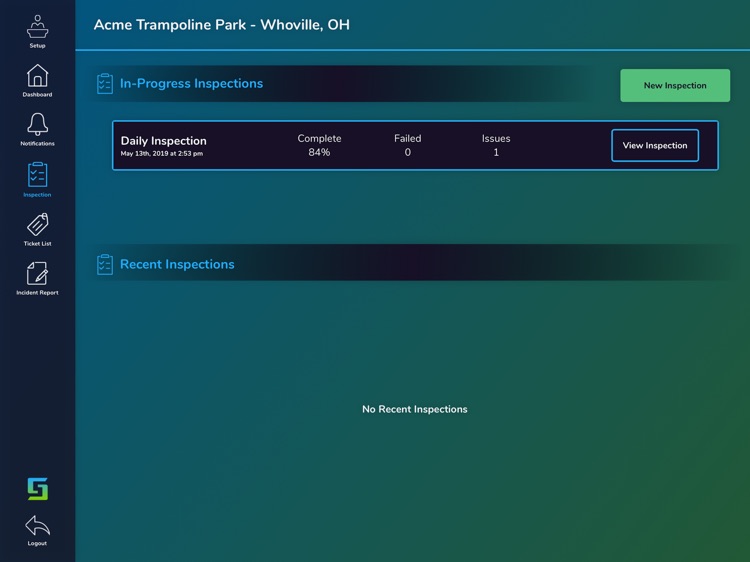750x562 pixels.
Task: Click the green-blue S logo in sidebar
Action: [37, 489]
